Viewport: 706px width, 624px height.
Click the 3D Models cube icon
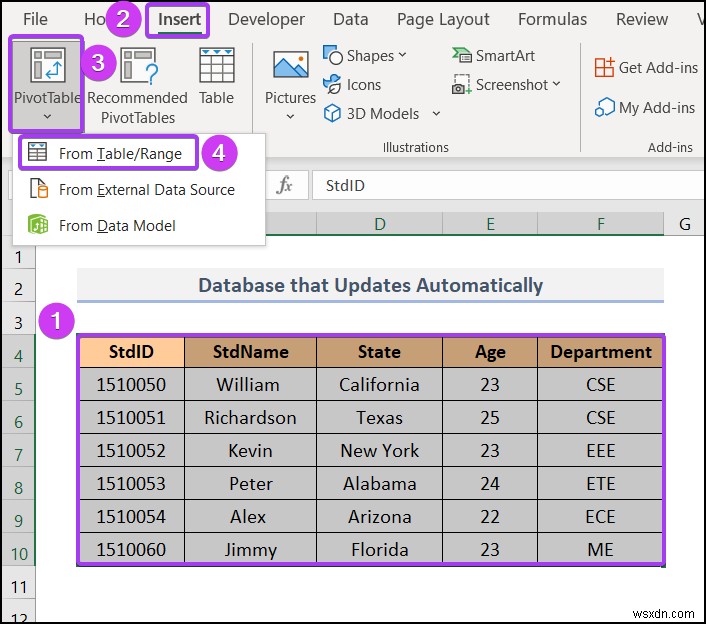click(332, 113)
